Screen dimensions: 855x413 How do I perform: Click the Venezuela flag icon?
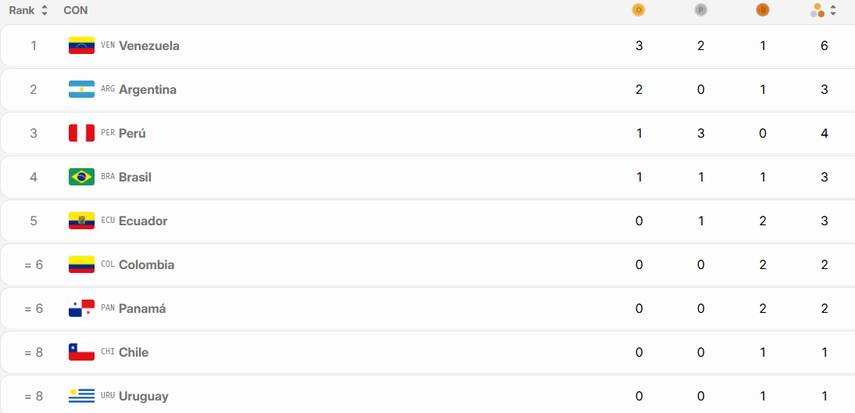click(x=81, y=46)
